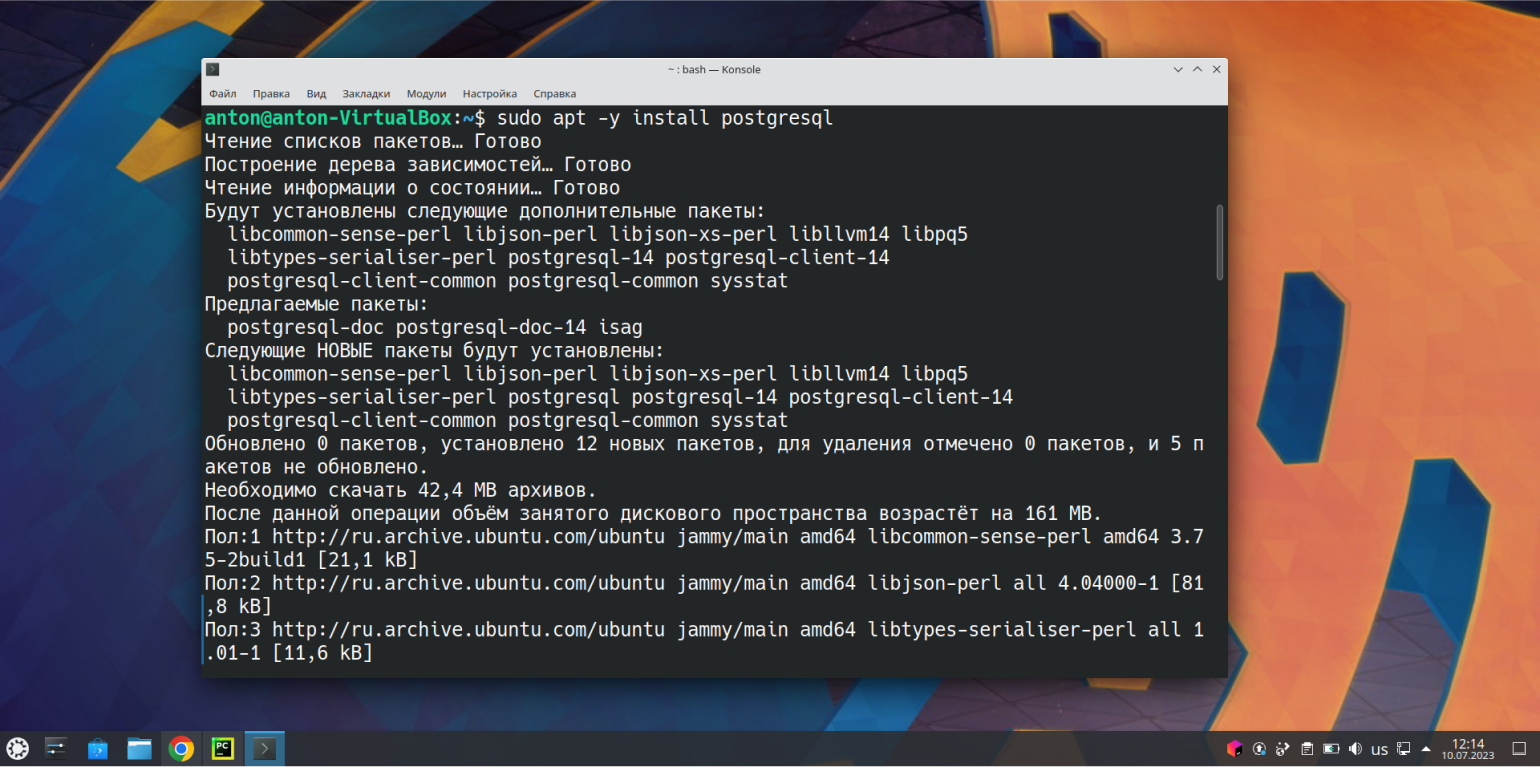The width and height of the screenshot is (1540, 767).
Task: Click the 'акетов не обновлено.' line
Action: (316, 467)
